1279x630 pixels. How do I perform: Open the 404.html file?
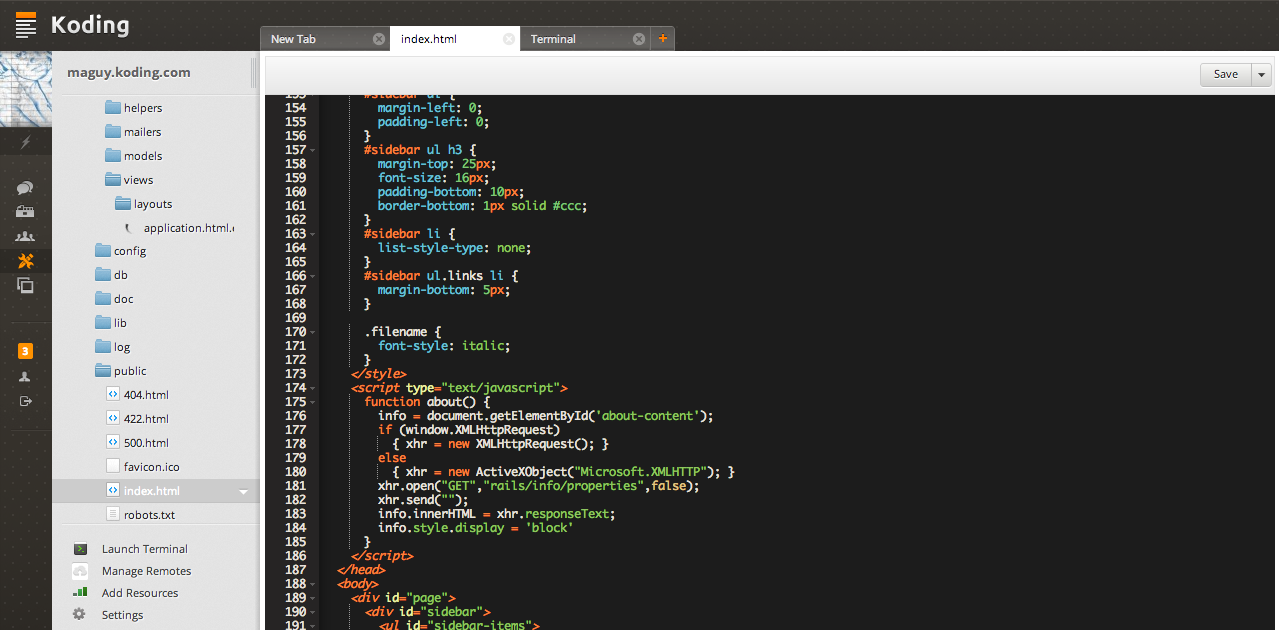(x=145, y=394)
